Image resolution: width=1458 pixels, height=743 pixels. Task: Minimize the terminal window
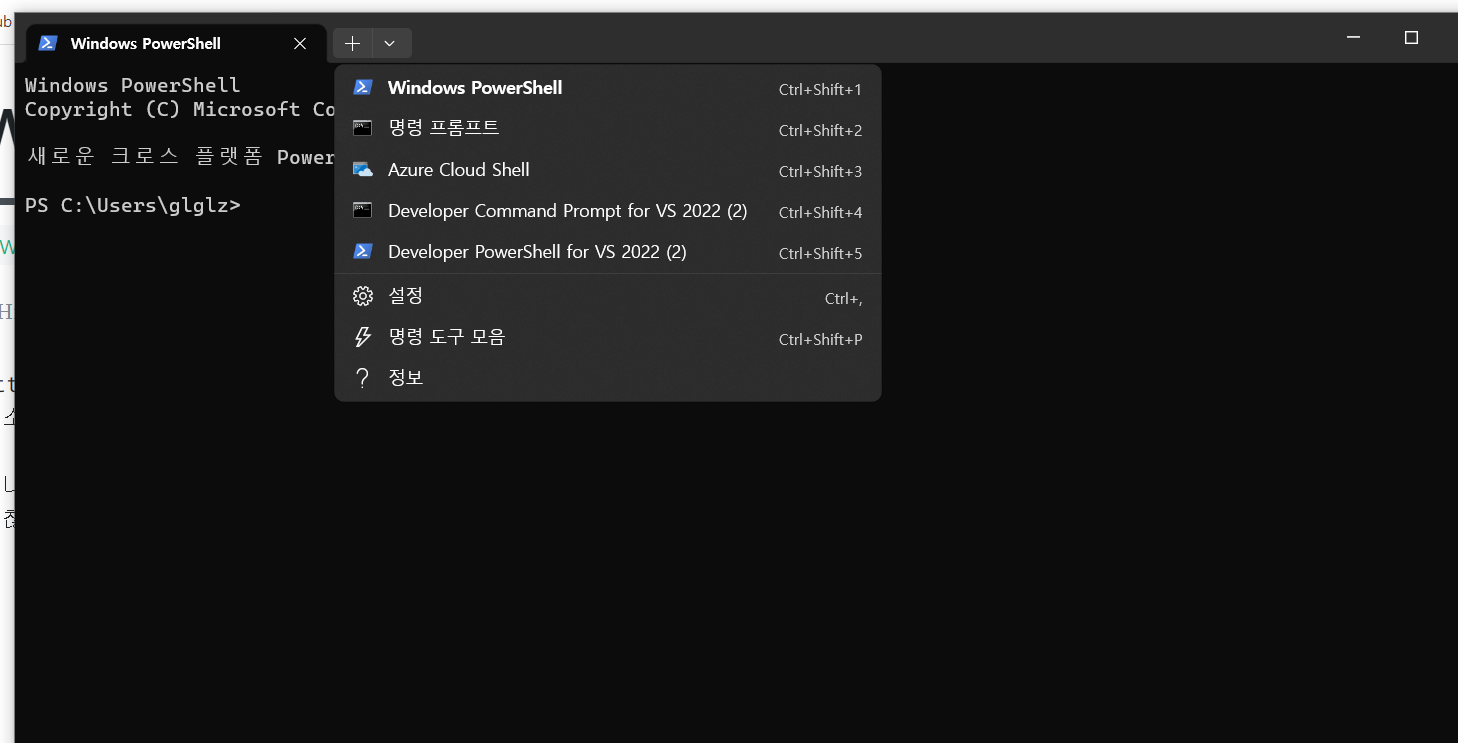pyautogui.click(x=1353, y=38)
